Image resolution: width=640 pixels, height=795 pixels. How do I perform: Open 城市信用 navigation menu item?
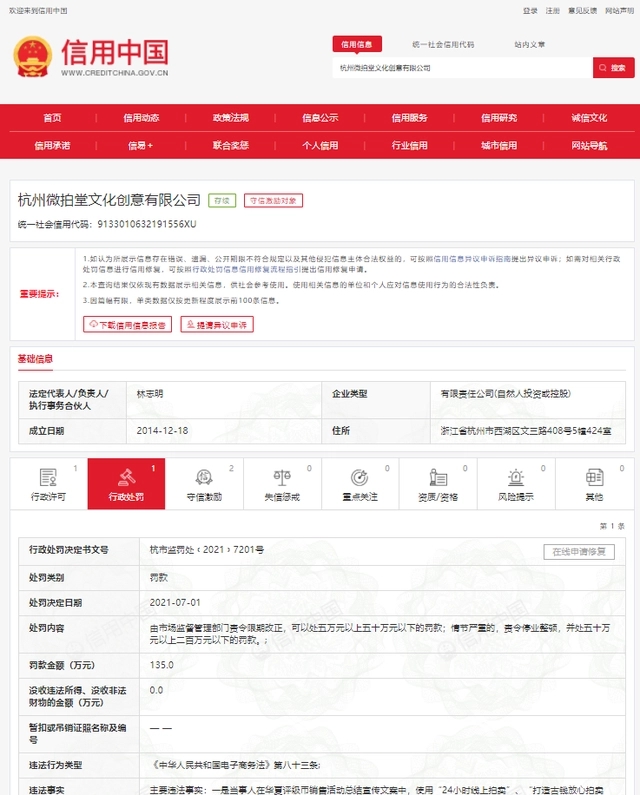click(499, 146)
